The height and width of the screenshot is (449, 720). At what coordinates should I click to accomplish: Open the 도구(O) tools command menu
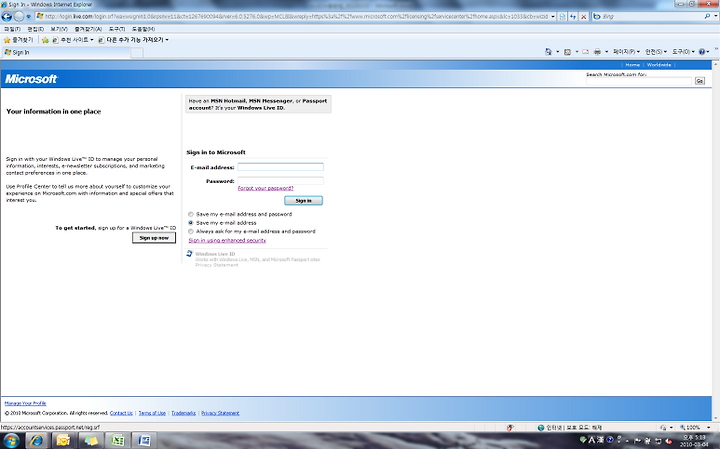click(683, 52)
